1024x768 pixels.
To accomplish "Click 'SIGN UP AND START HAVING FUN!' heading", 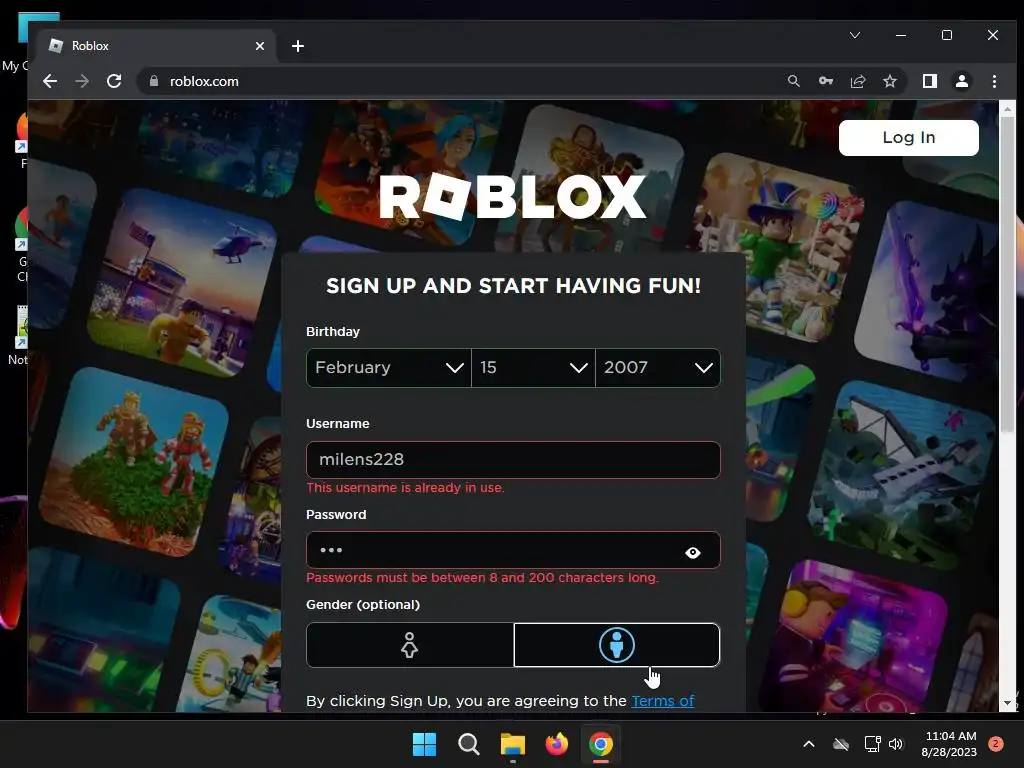I will click(x=513, y=286).
